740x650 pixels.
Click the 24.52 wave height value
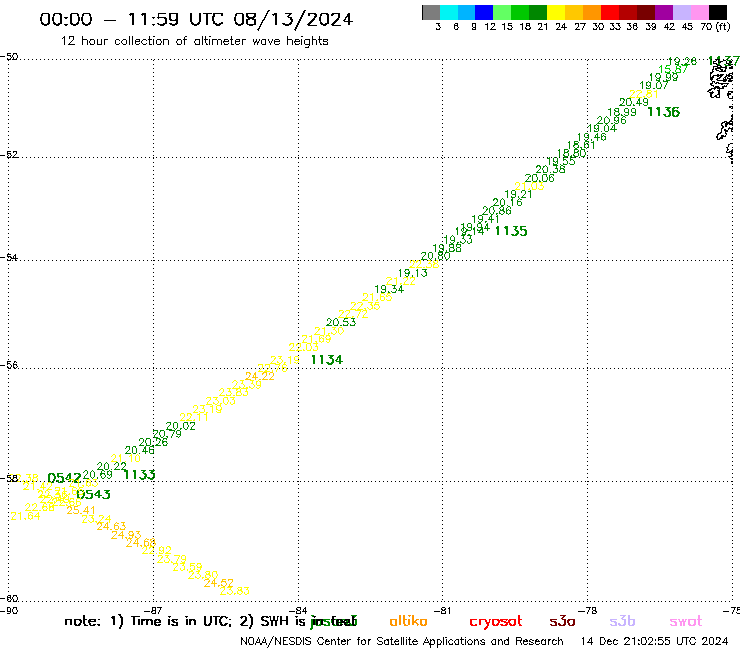pyautogui.click(x=219, y=583)
